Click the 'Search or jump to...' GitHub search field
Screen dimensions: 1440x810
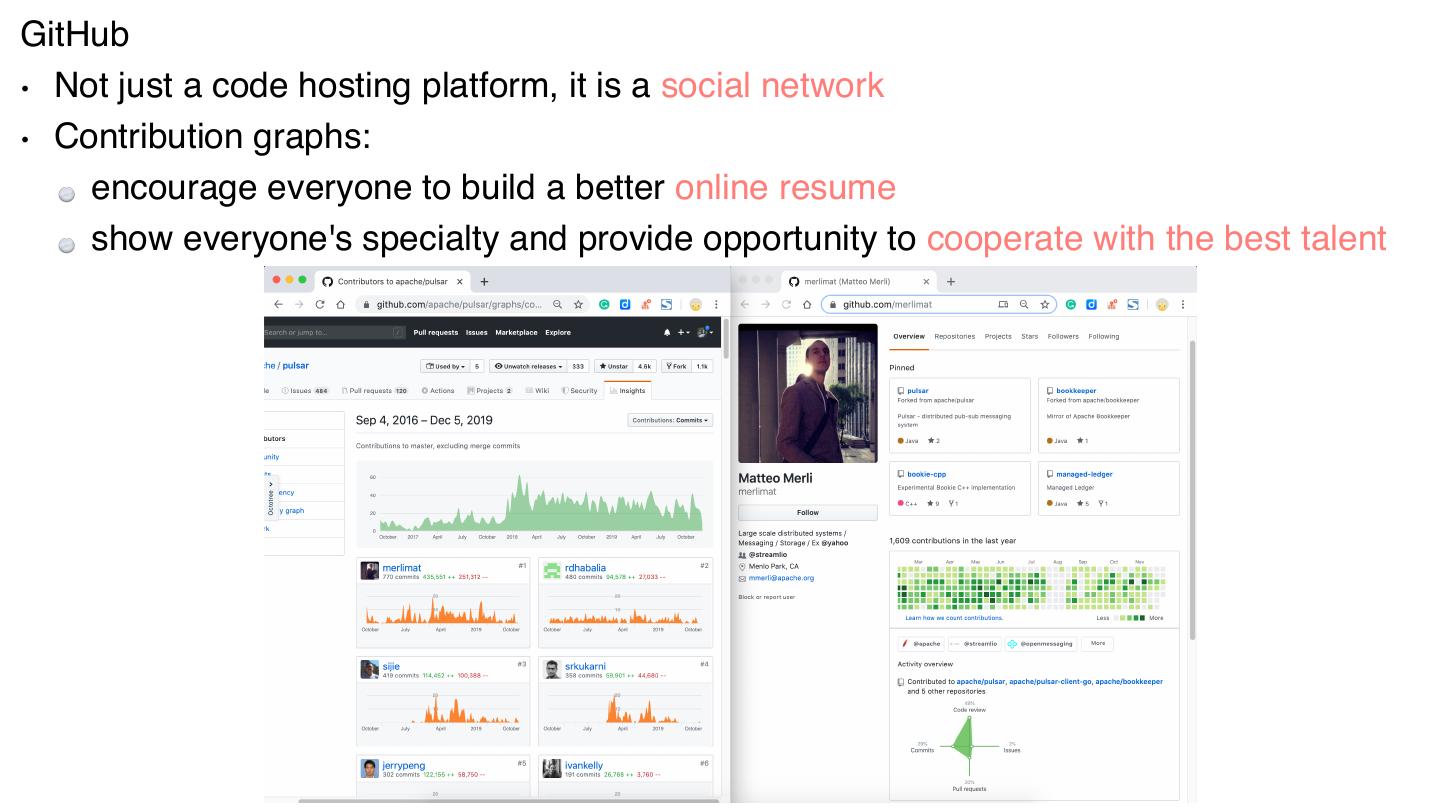(x=335, y=332)
